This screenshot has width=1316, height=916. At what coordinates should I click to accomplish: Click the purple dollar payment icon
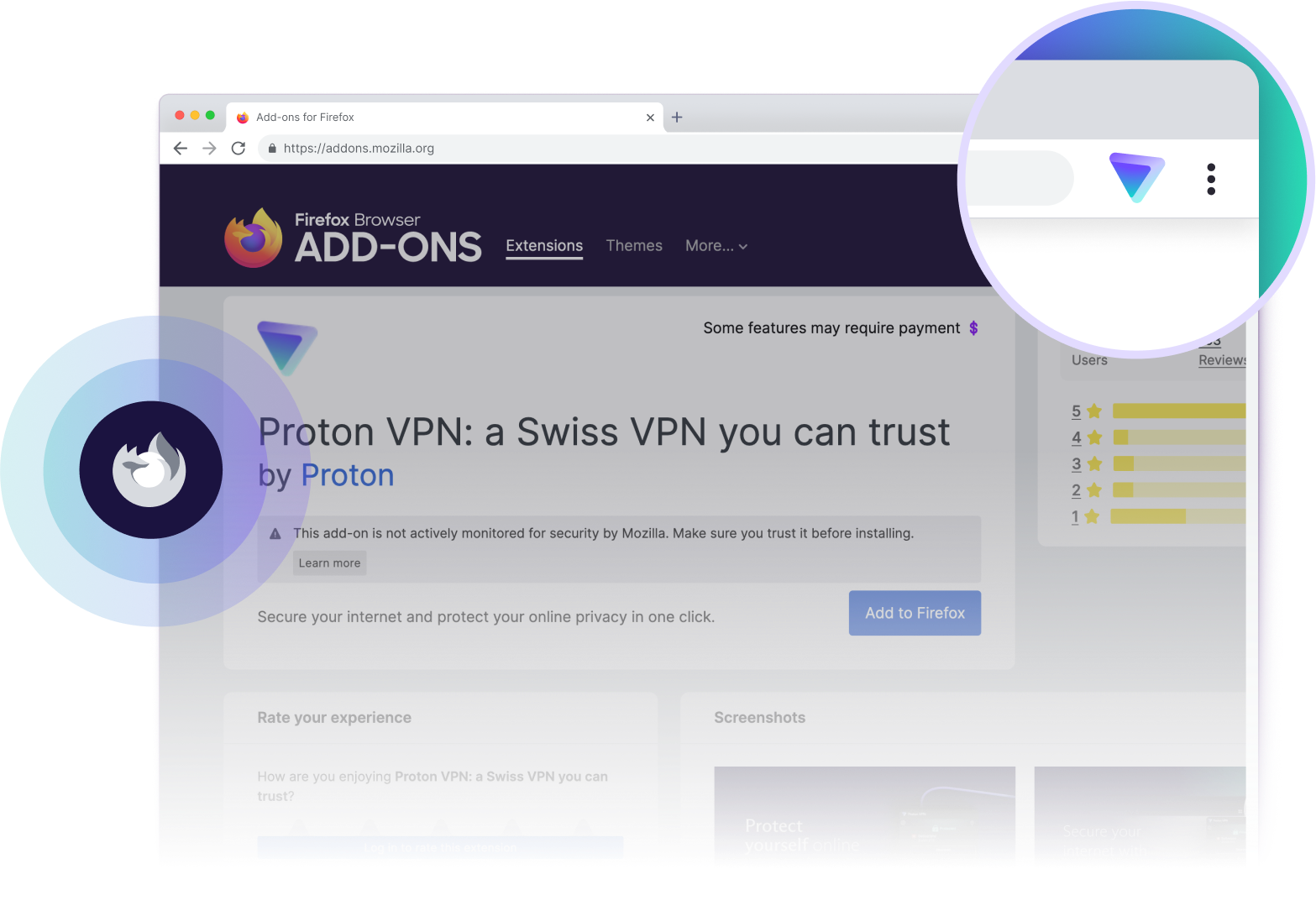point(973,328)
